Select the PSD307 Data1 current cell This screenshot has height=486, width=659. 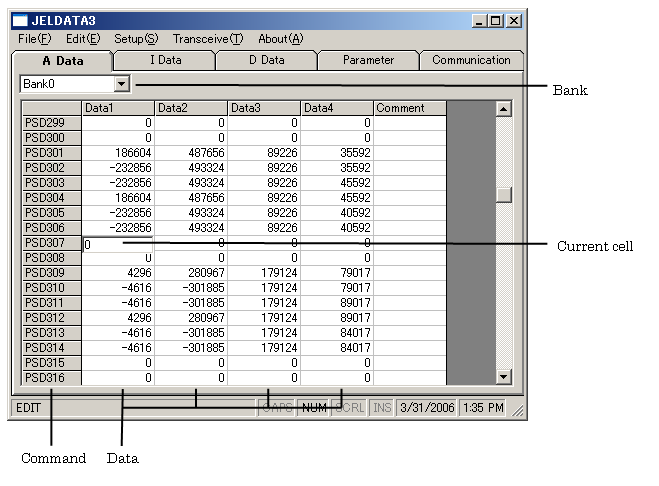tap(118, 243)
